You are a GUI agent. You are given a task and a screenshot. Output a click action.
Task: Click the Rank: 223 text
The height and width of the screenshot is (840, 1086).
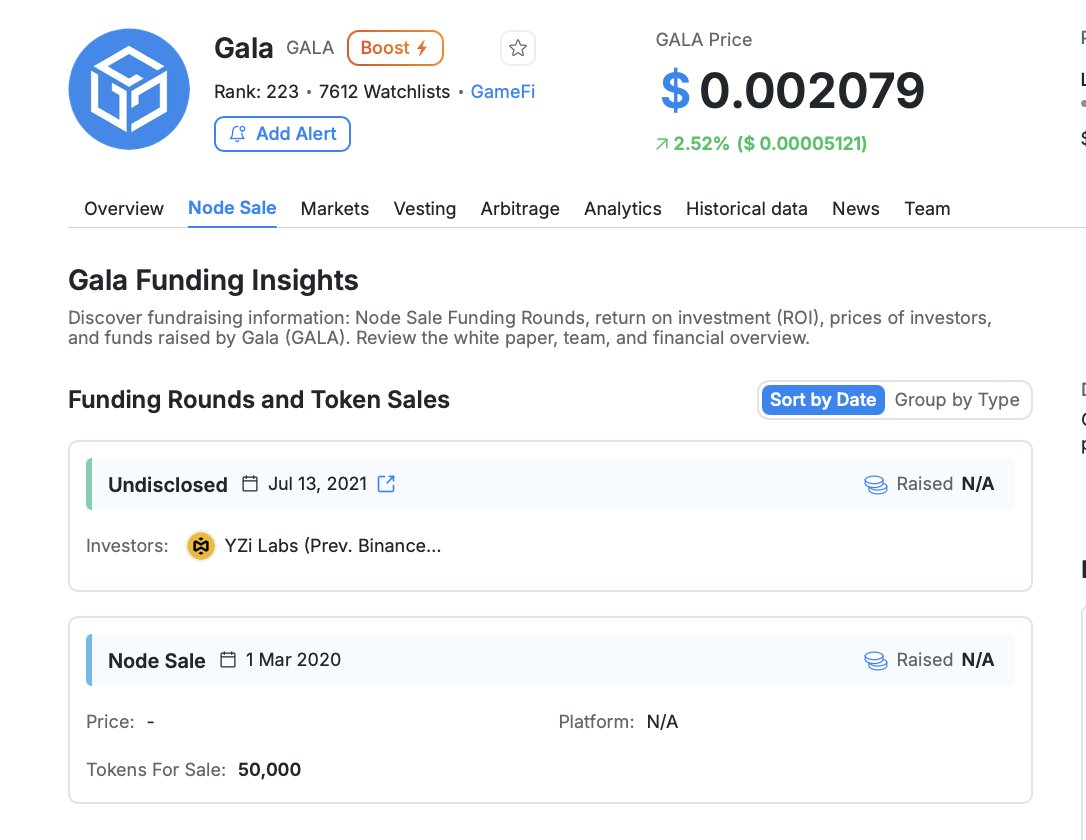256,91
